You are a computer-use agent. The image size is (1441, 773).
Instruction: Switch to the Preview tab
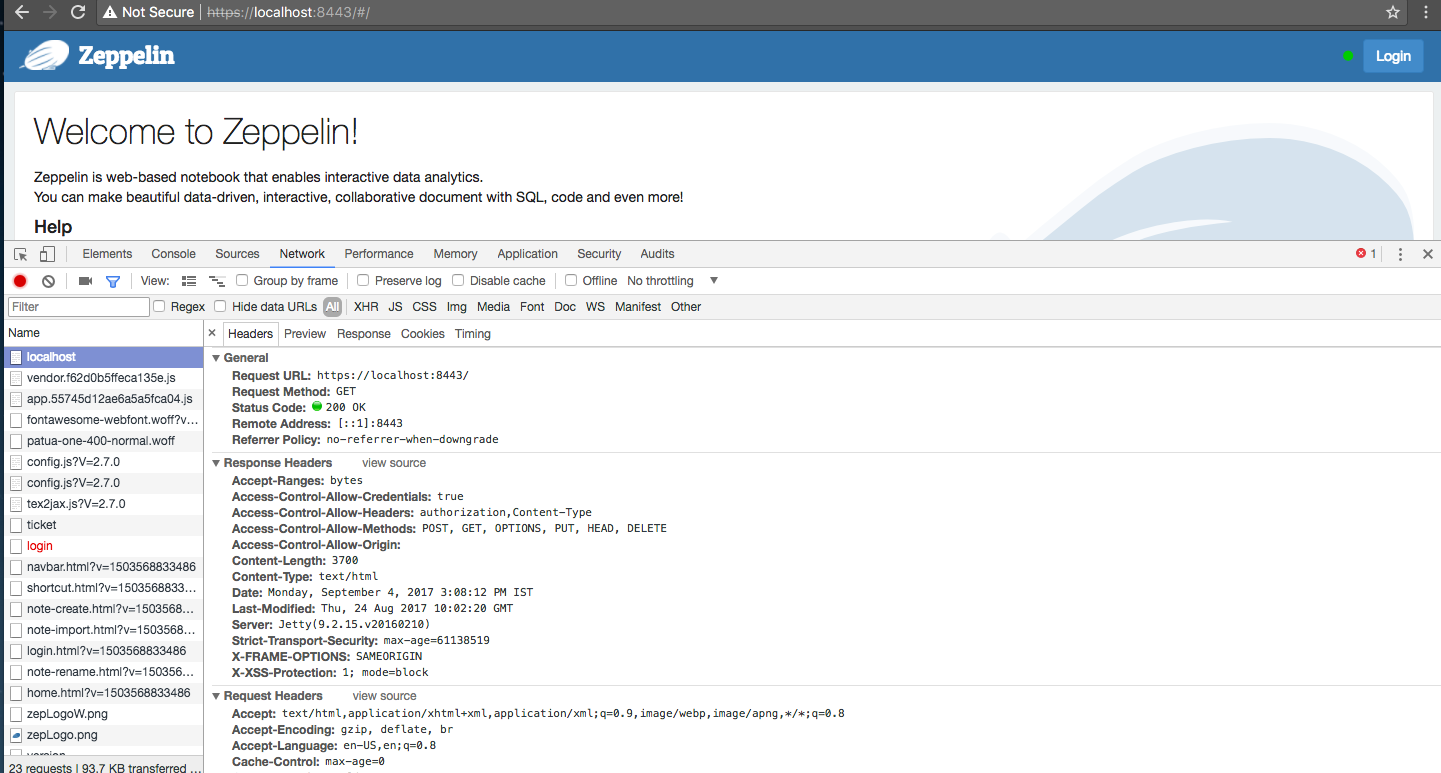(305, 334)
